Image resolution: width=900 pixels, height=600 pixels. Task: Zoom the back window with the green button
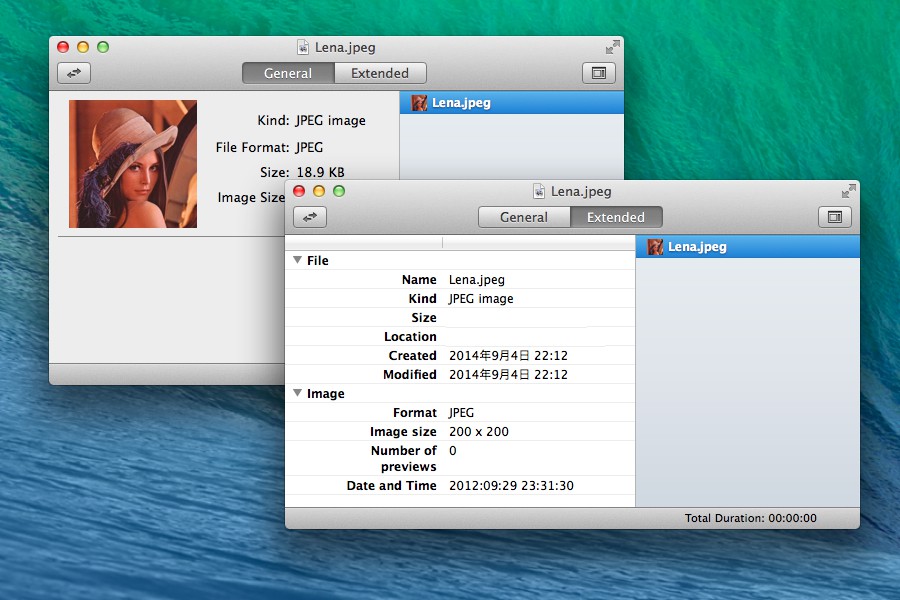pyautogui.click(x=103, y=47)
